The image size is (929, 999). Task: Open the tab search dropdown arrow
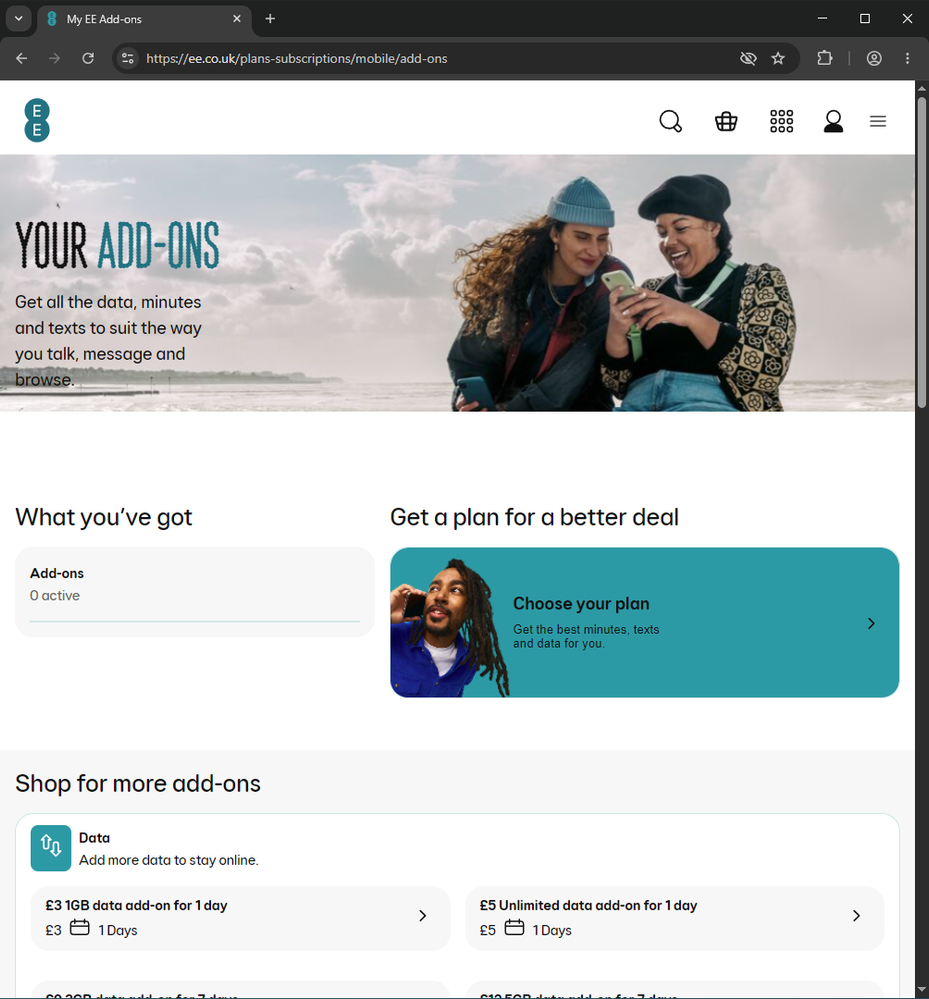click(x=18, y=18)
